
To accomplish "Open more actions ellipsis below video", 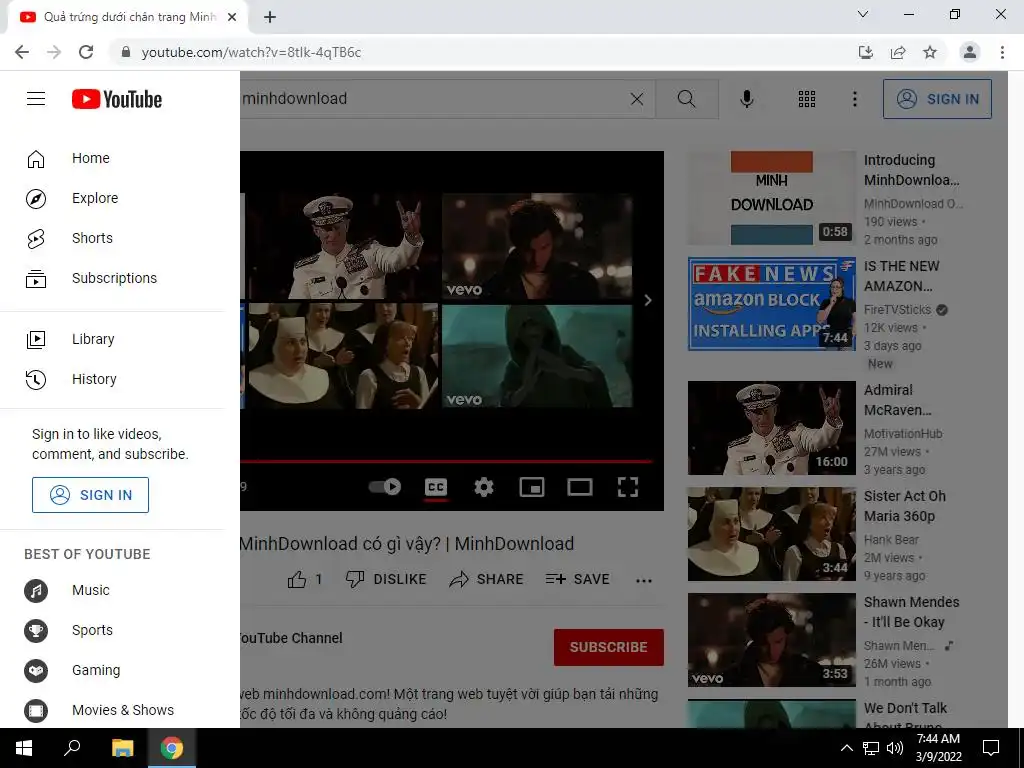I will click(x=644, y=580).
